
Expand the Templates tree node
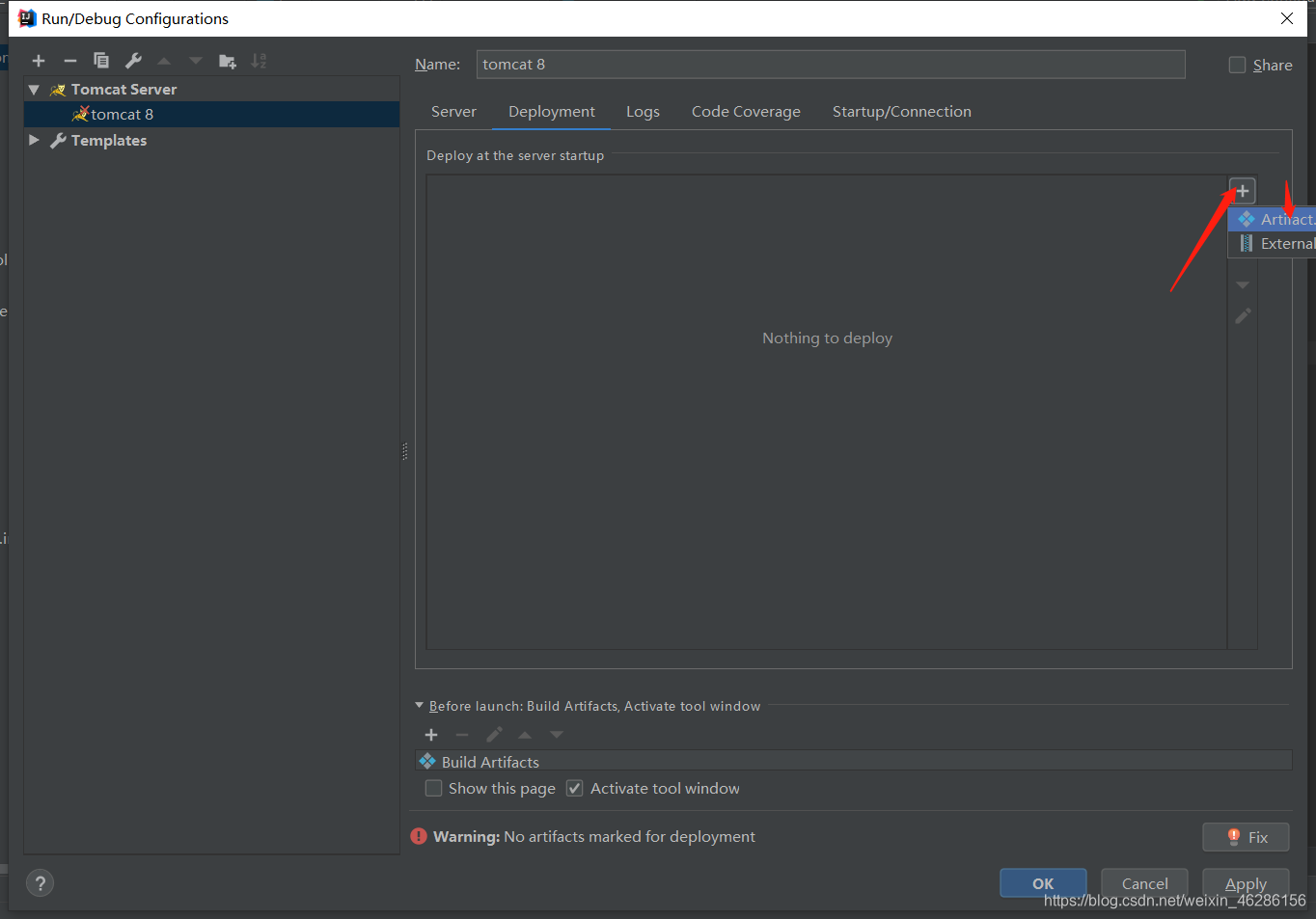tap(34, 140)
